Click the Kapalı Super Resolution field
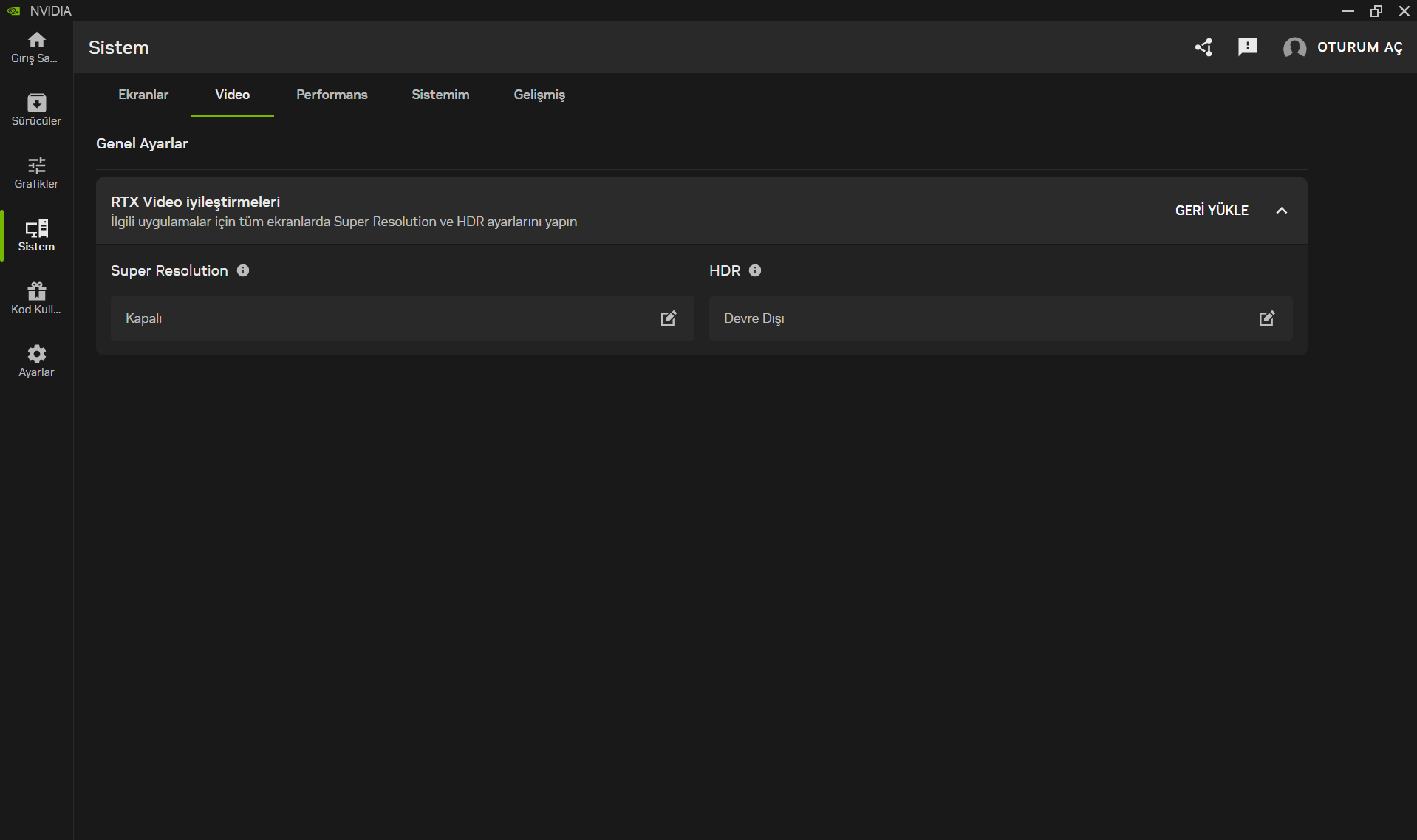 403,318
